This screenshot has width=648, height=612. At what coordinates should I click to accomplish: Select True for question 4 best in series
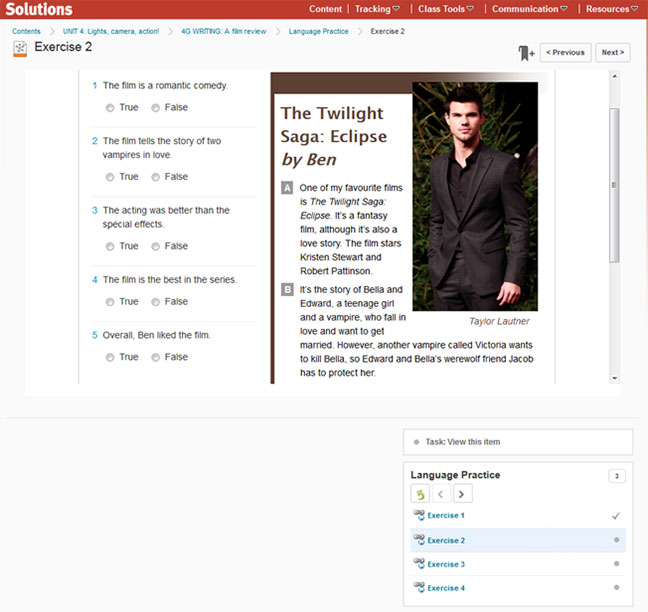[110, 302]
